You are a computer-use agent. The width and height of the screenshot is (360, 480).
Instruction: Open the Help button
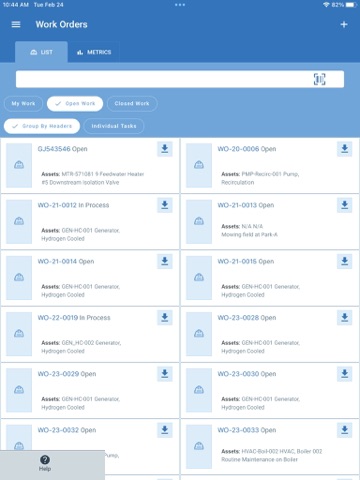coord(45,464)
